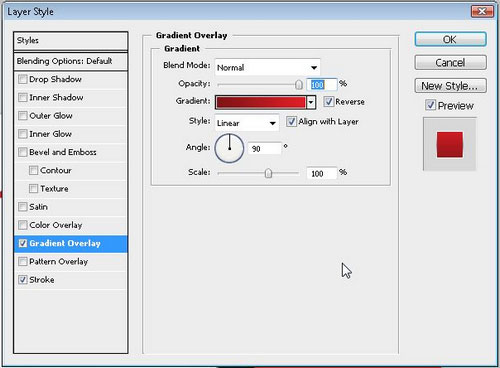
Task: Click the Scale value field
Action: pyautogui.click(x=322, y=173)
